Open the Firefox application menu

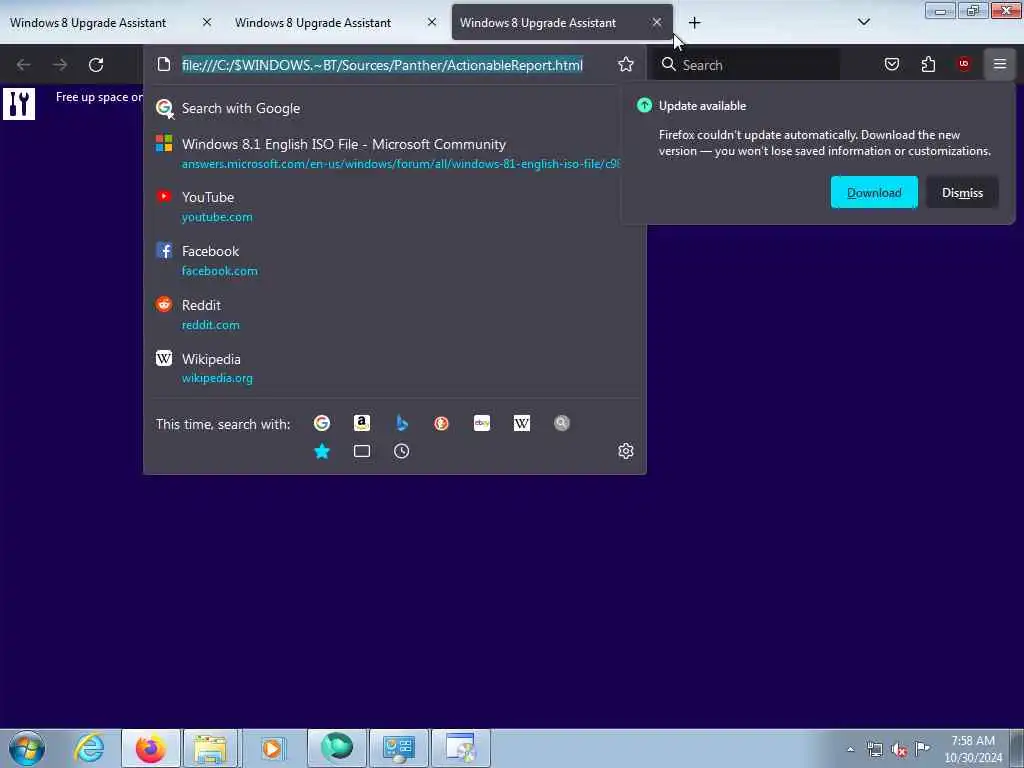(1000, 64)
